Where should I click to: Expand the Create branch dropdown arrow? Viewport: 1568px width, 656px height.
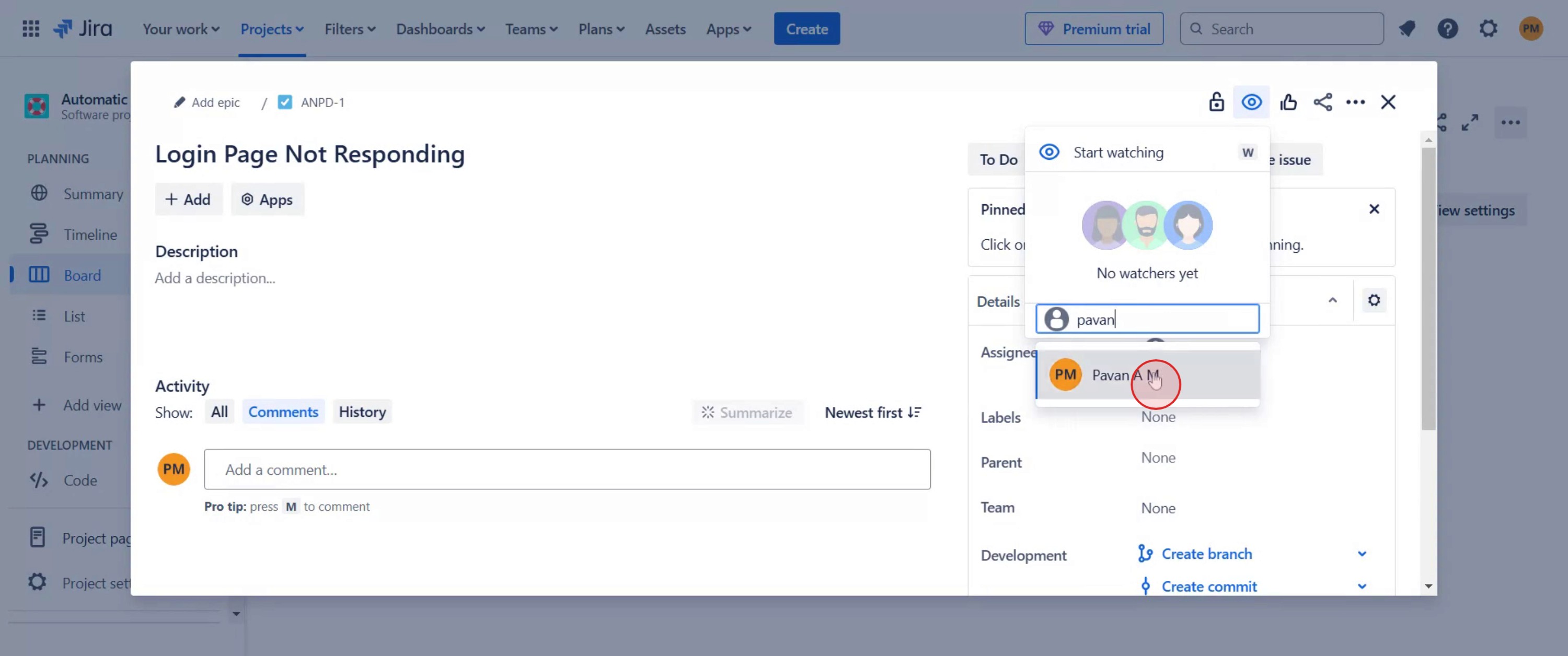(x=1362, y=554)
